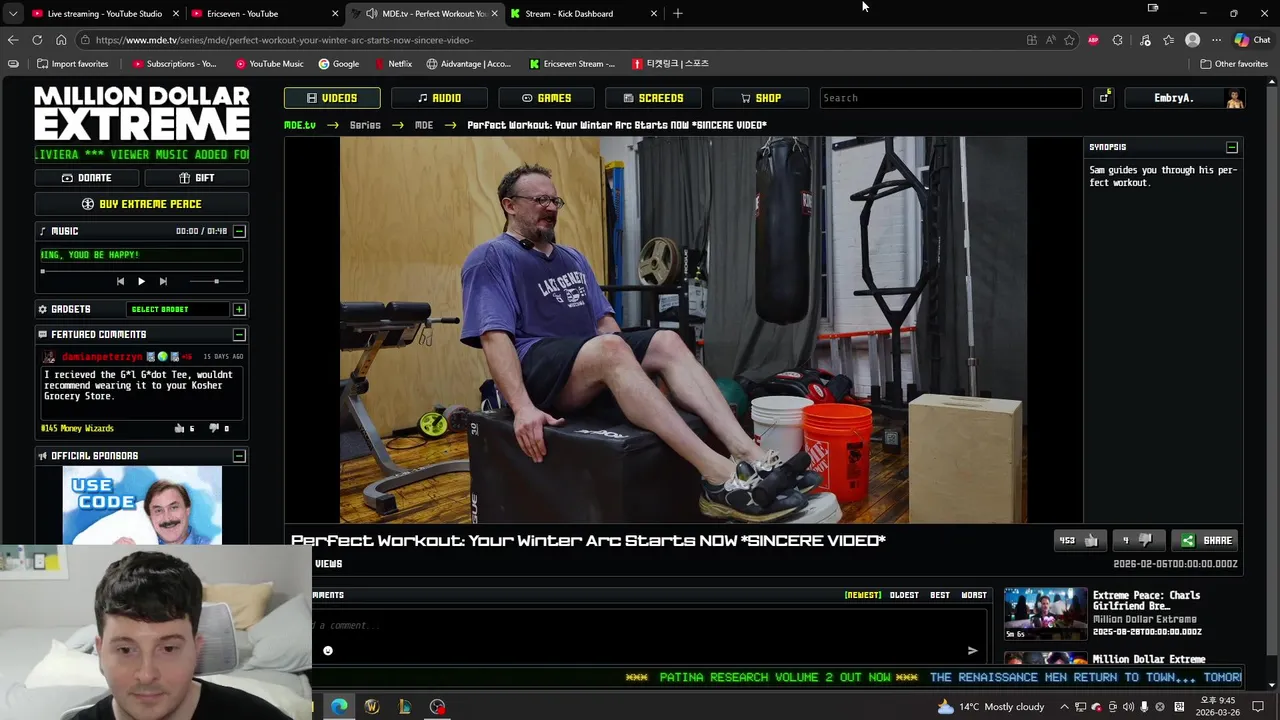Viewport: 1280px width, 720px height.
Task: Dislike the video with thumbs down
Action: (1137, 540)
